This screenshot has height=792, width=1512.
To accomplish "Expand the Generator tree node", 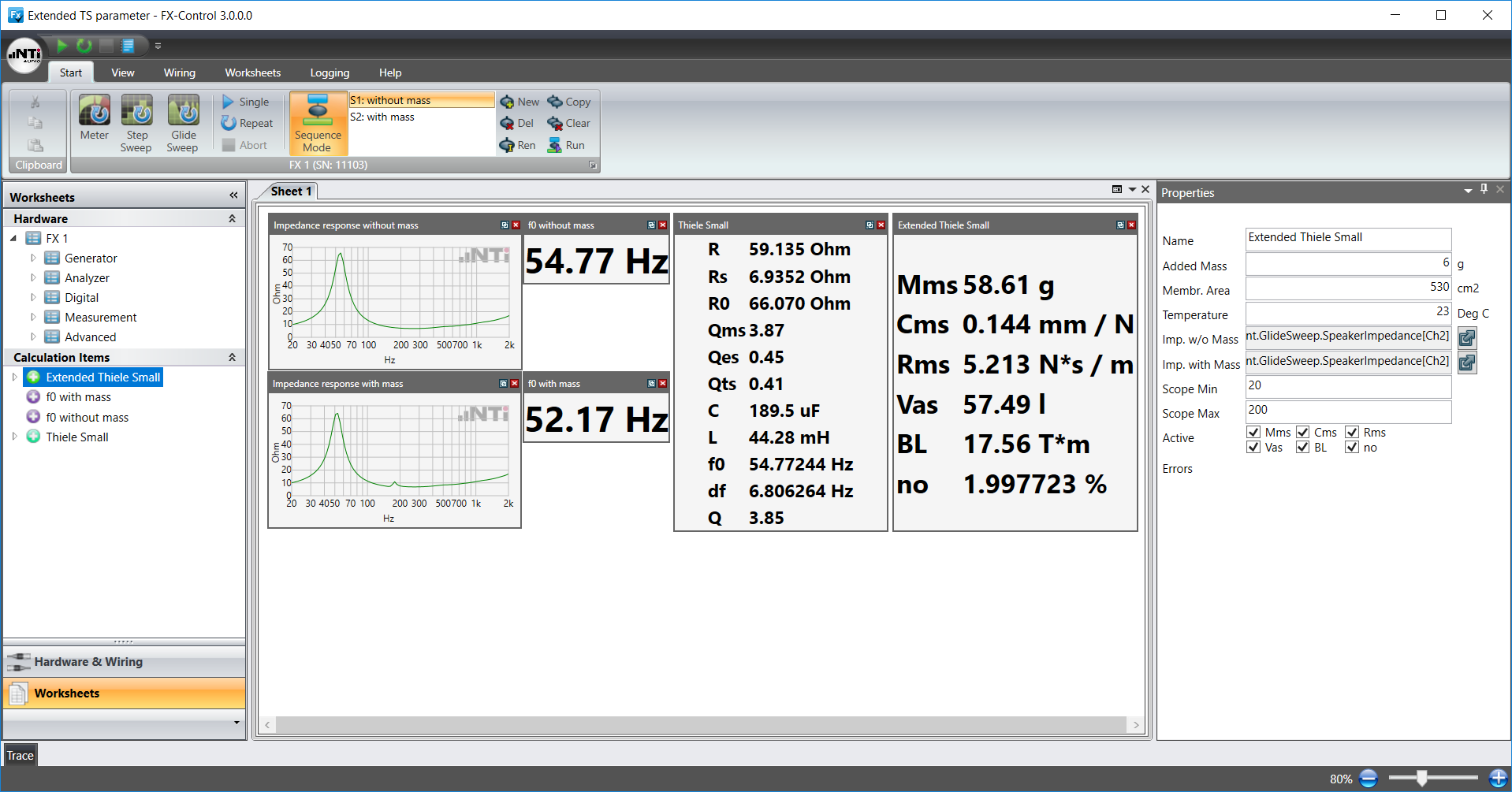I will pos(33,258).
